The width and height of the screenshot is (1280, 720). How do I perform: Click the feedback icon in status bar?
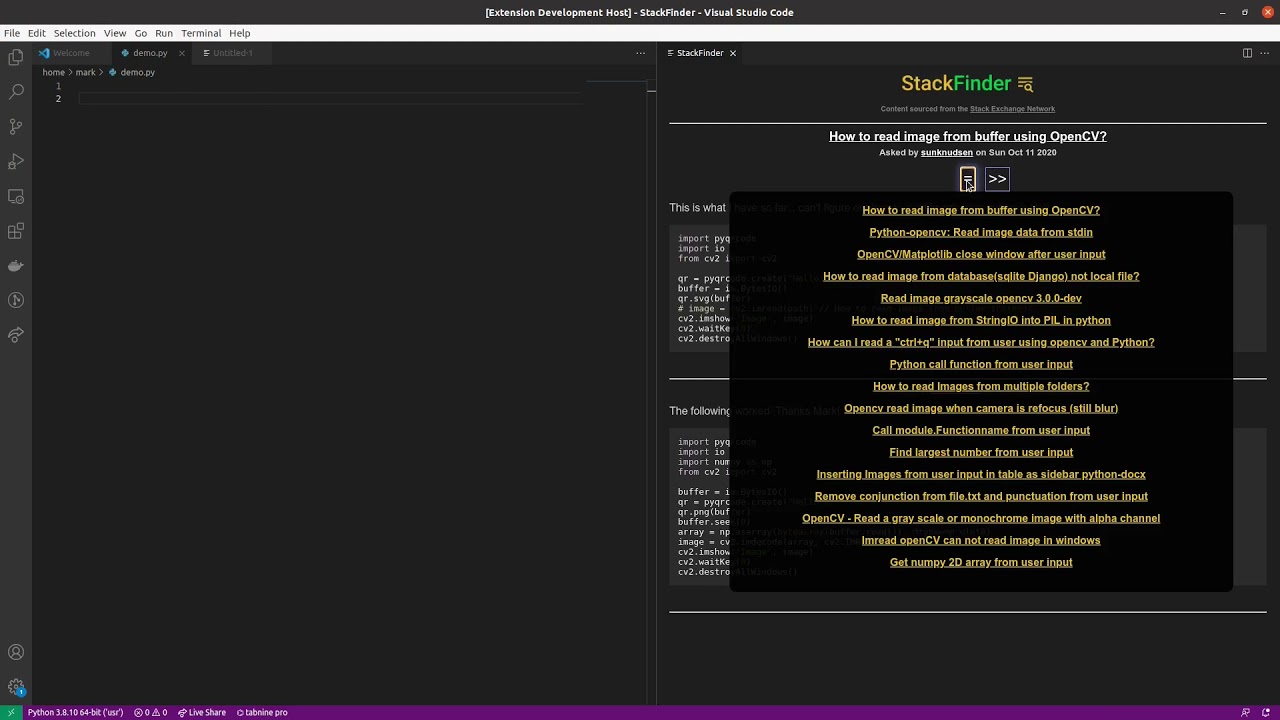[1245, 712]
